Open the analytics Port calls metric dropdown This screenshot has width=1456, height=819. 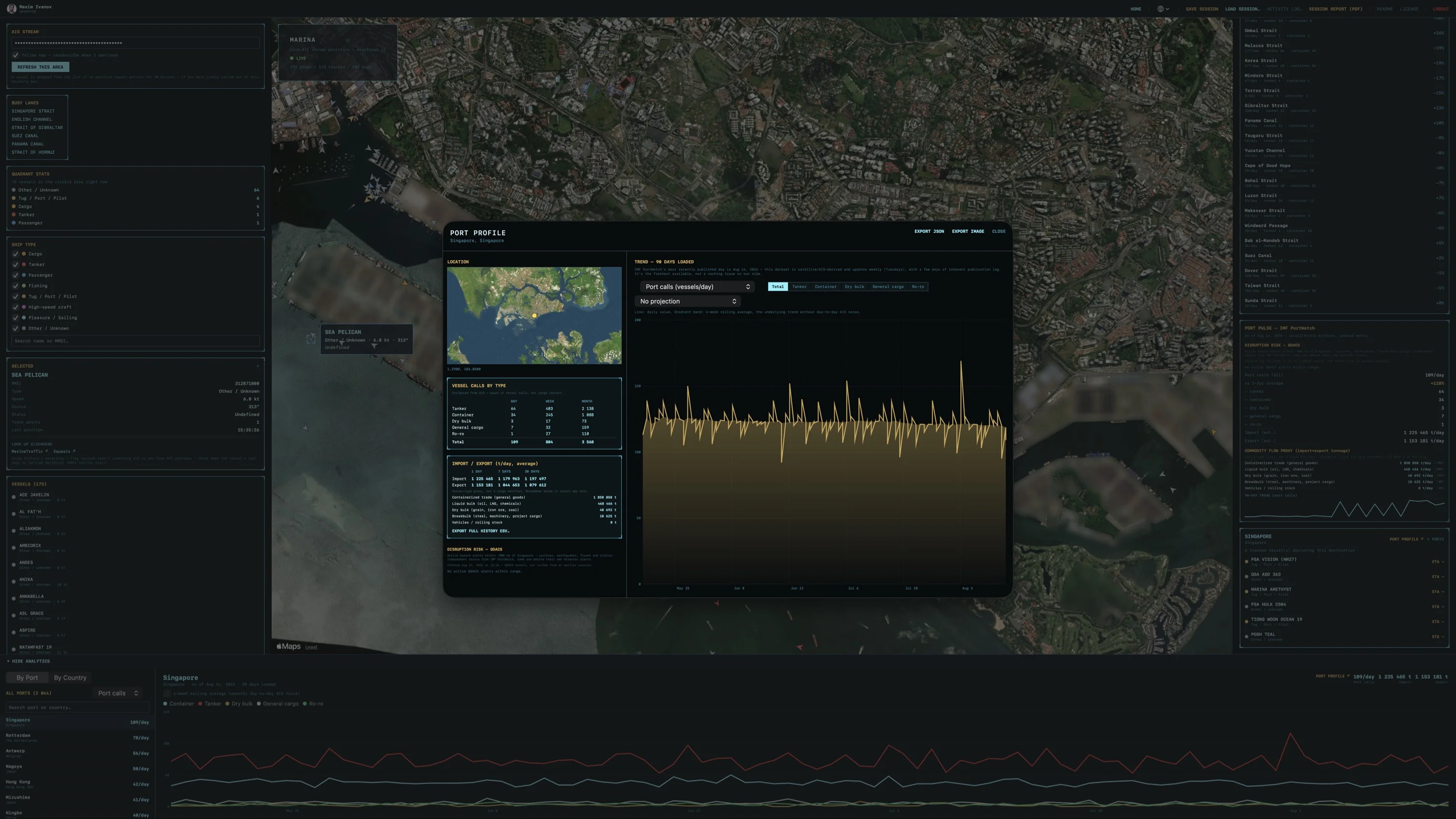tap(117, 693)
